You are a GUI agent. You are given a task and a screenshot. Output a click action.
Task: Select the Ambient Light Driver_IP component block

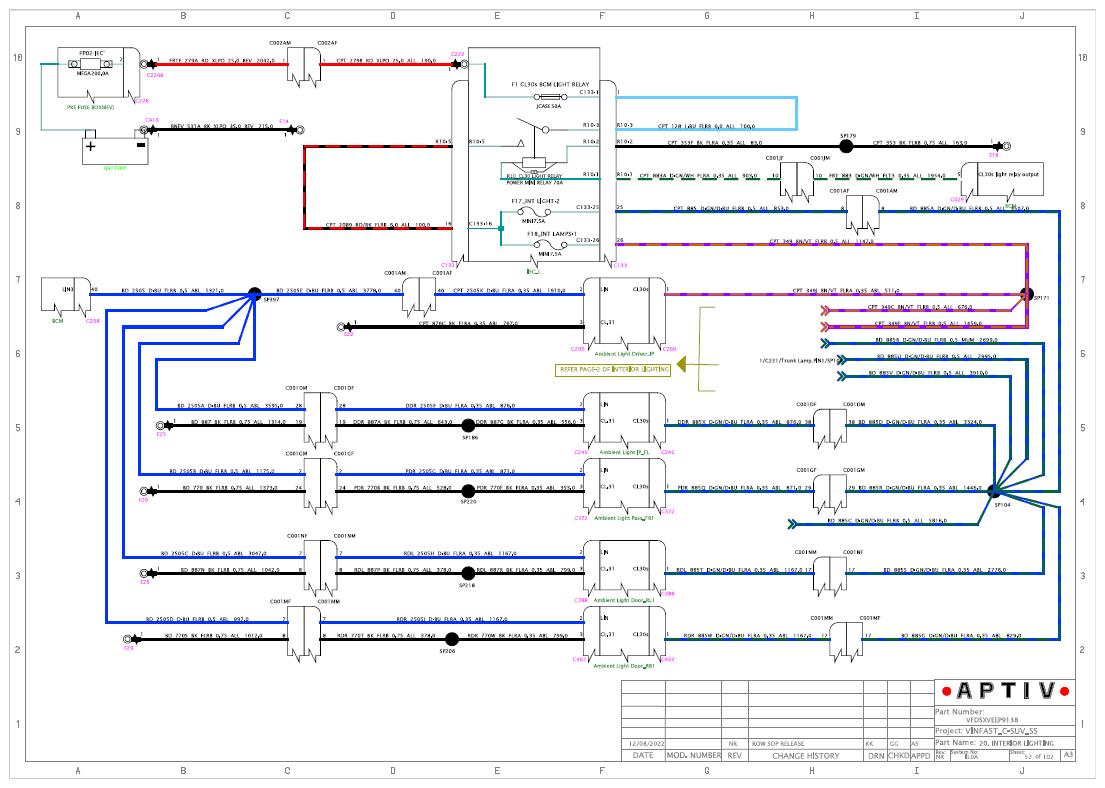[x=624, y=314]
